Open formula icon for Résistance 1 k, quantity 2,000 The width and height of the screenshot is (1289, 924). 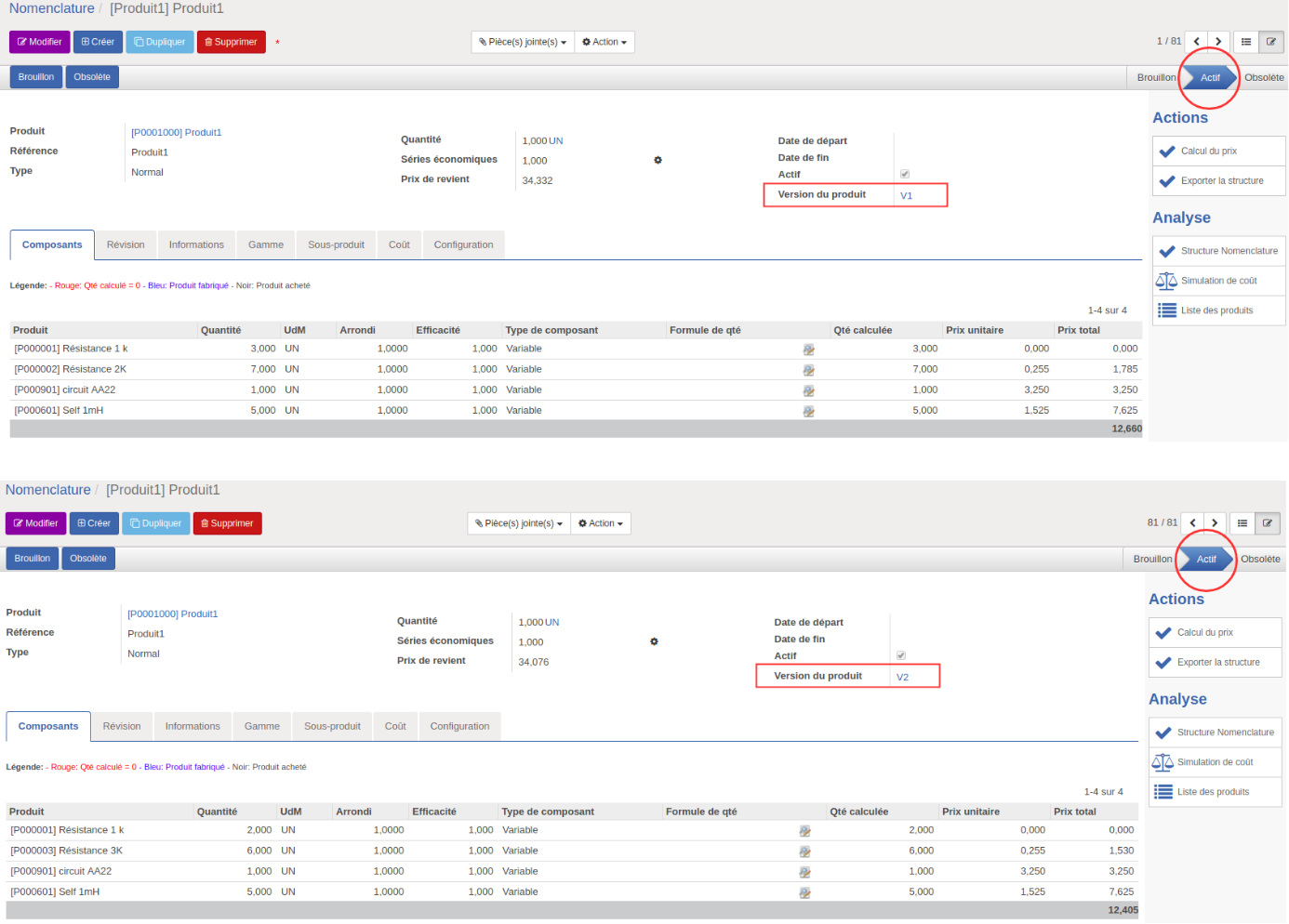tap(804, 831)
